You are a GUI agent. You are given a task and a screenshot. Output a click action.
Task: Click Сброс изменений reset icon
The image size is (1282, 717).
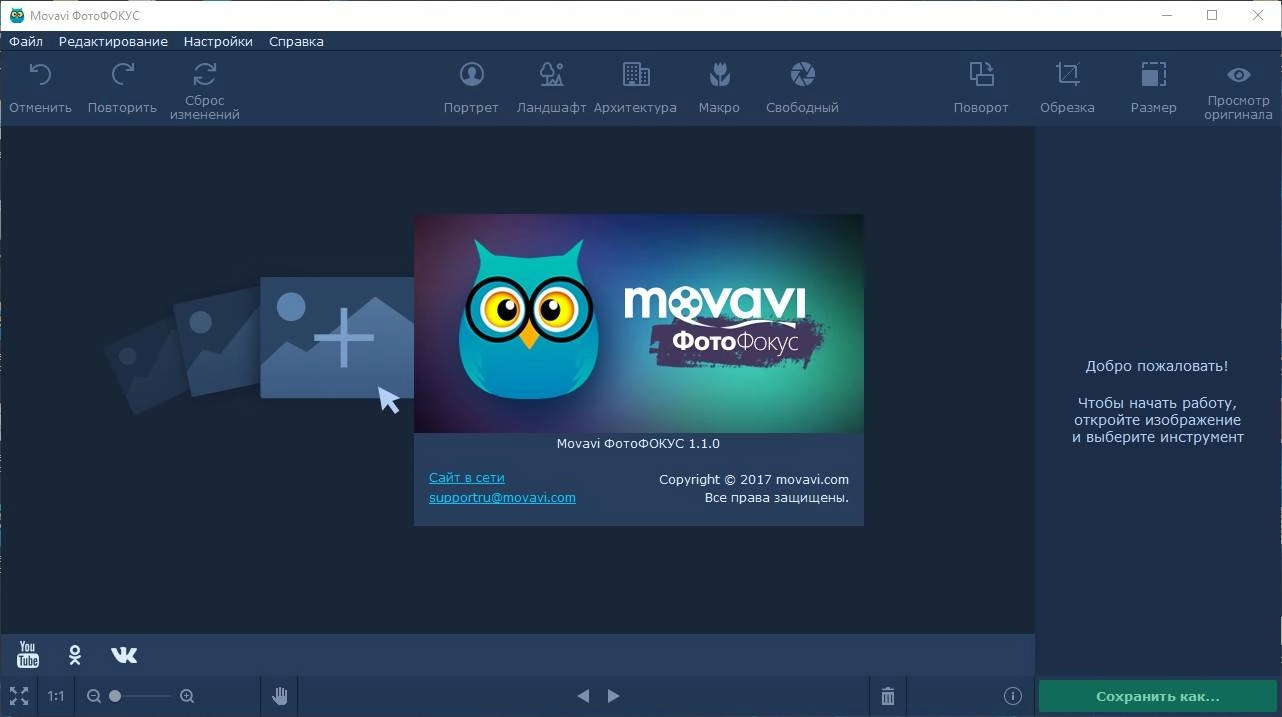pyautogui.click(x=205, y=74)
